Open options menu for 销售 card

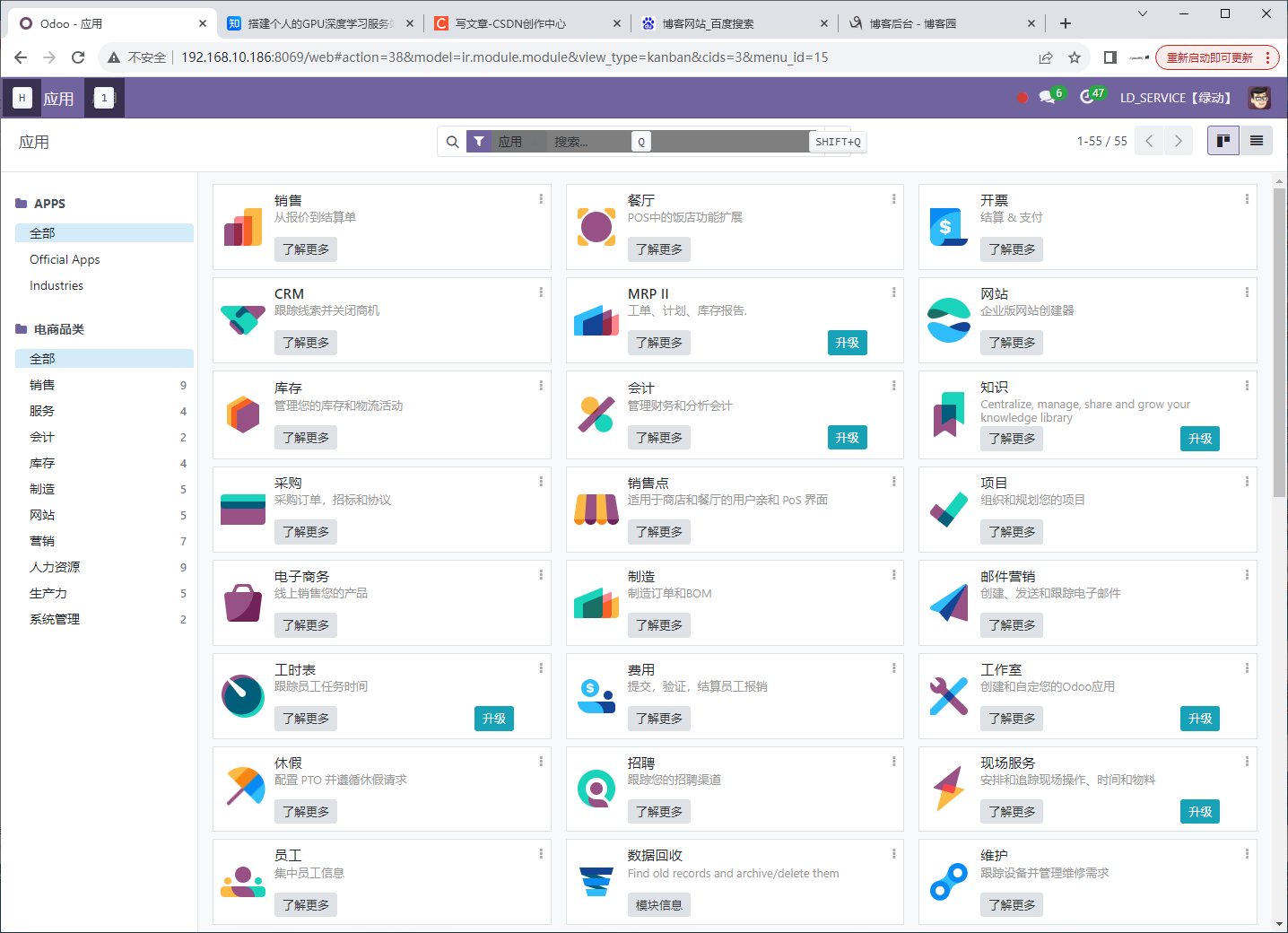point(541,199)
